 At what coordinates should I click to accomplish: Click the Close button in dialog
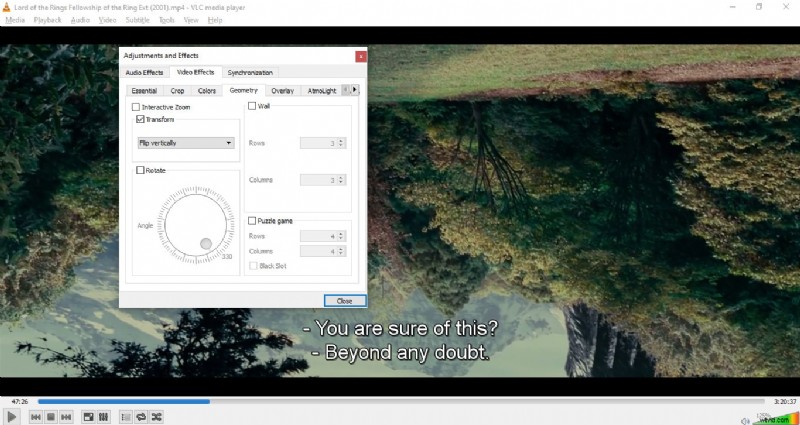click(x=345, y=301)
